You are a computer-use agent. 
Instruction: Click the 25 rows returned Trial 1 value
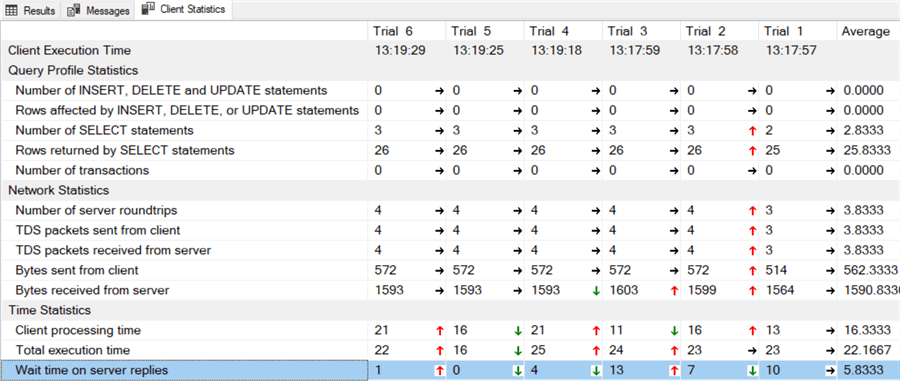click(x=773, y=150)
